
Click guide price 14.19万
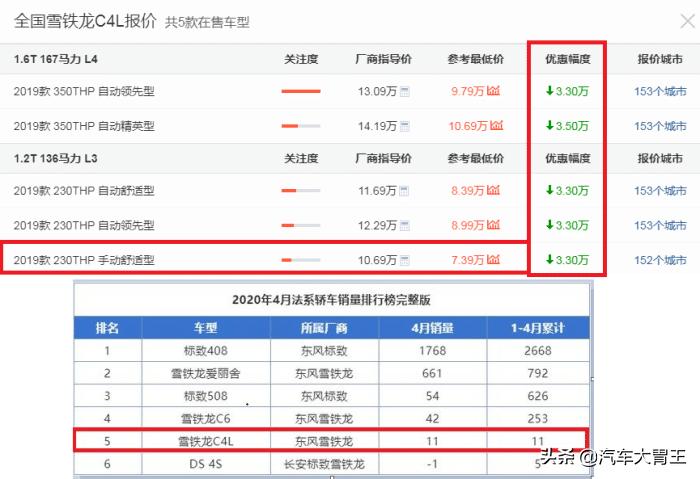(377, 126)
